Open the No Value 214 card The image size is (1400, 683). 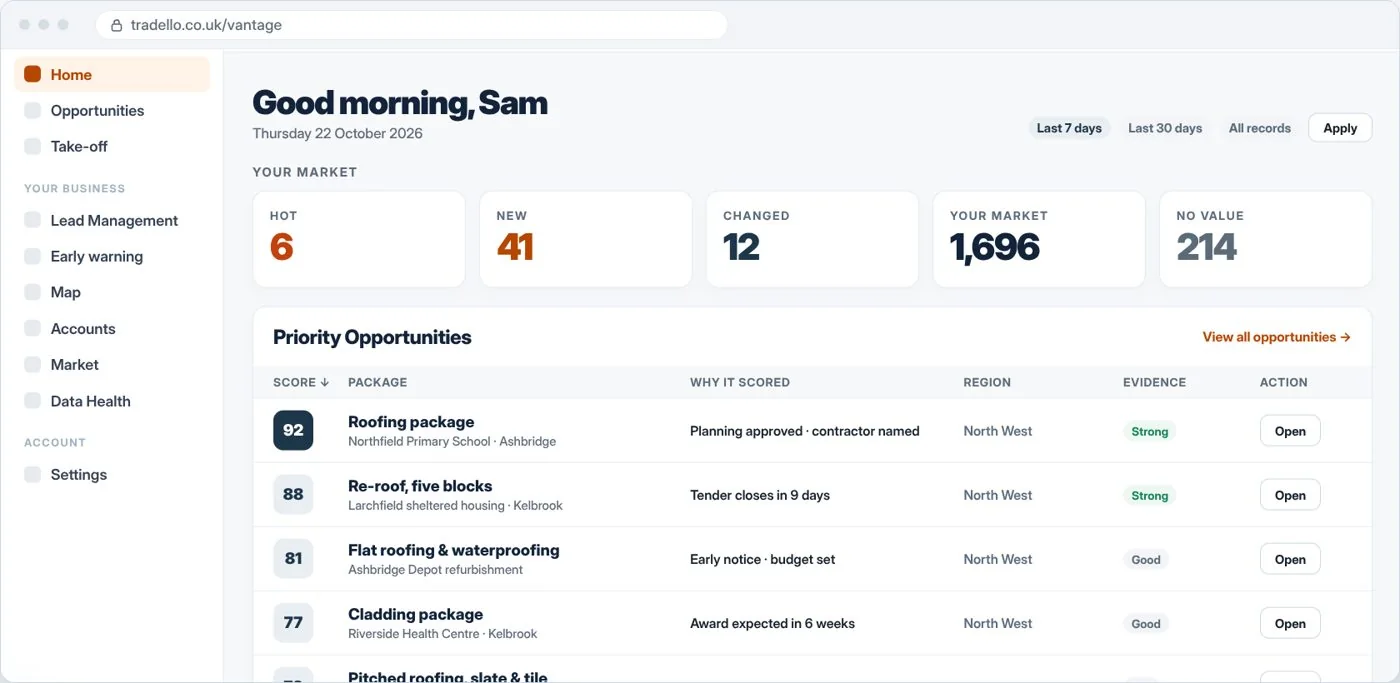tap(1266, 239)
